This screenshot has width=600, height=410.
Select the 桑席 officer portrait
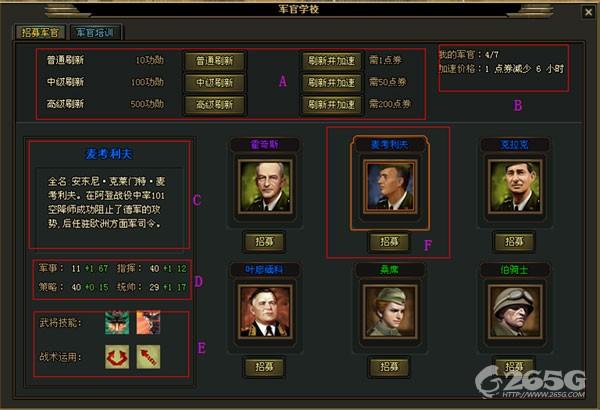(x=390, y=311)
